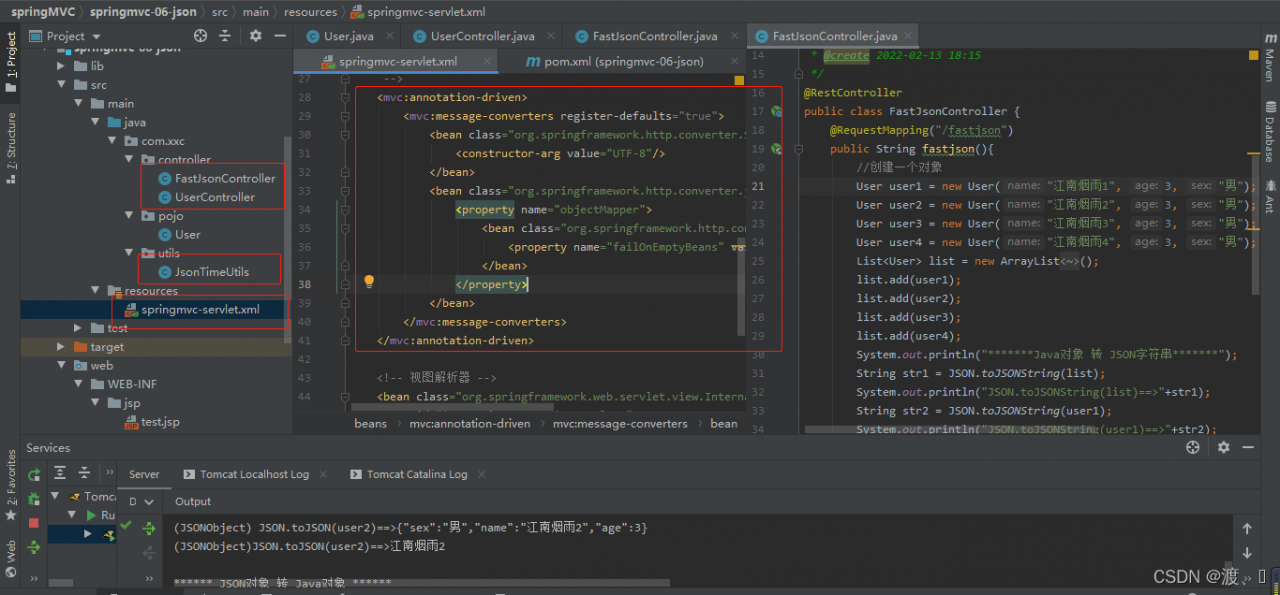The image size is (1280, 595).
Task: Collapse the pojo package node
Action: [129, 216]
